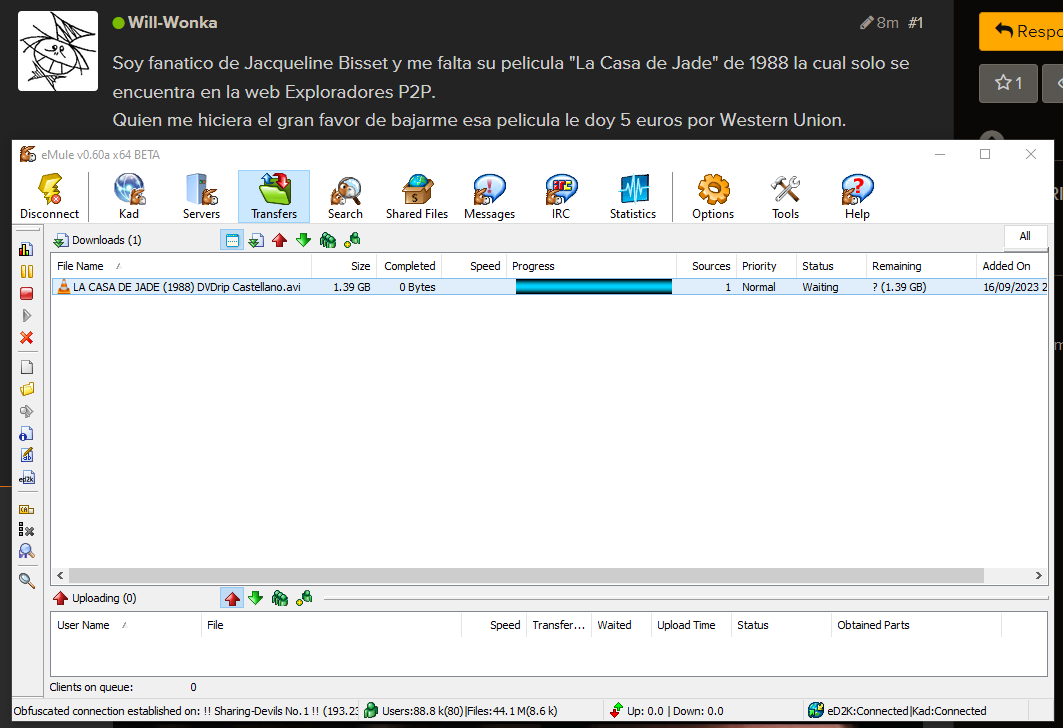Sort downloads by Sources column
This screenshot has width=1063, height=728.
click(706, 266)
